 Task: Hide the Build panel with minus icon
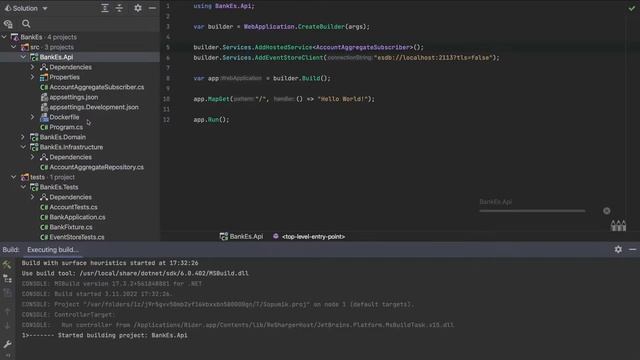click(x=632, y=249)
